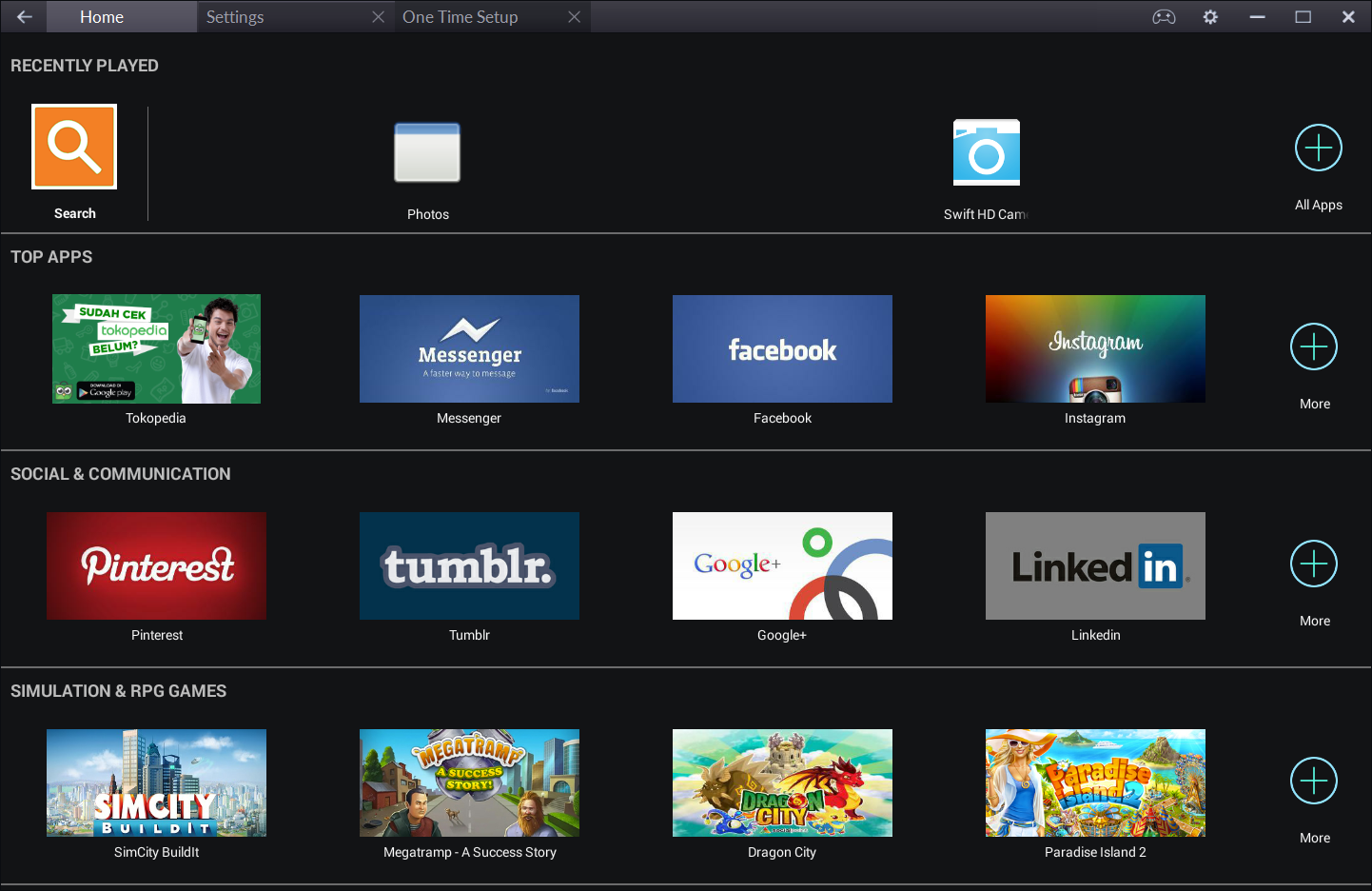Open the Swift HD Camera icon
Viewport: 1372px width, 891px height.
click(x=987, y=152)
